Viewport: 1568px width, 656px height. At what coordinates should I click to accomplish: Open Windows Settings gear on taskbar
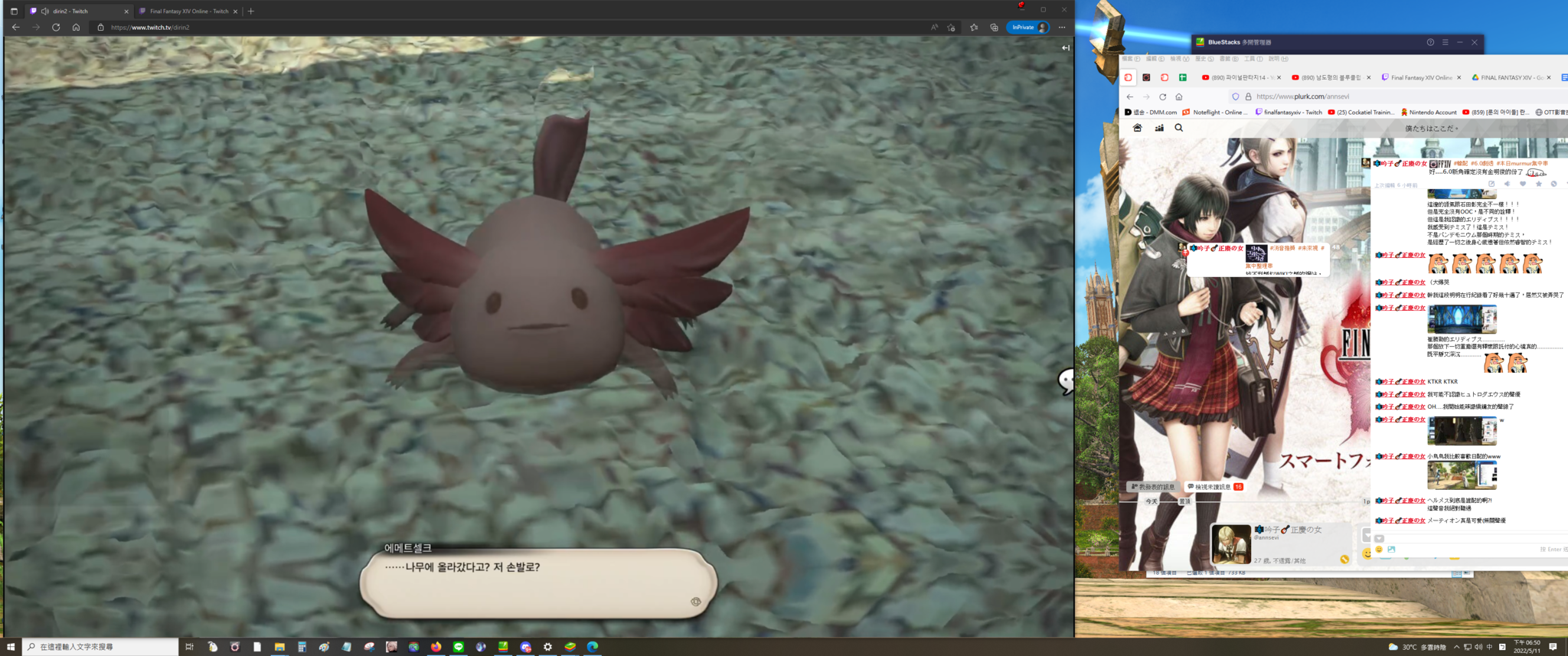click(547, 647)
